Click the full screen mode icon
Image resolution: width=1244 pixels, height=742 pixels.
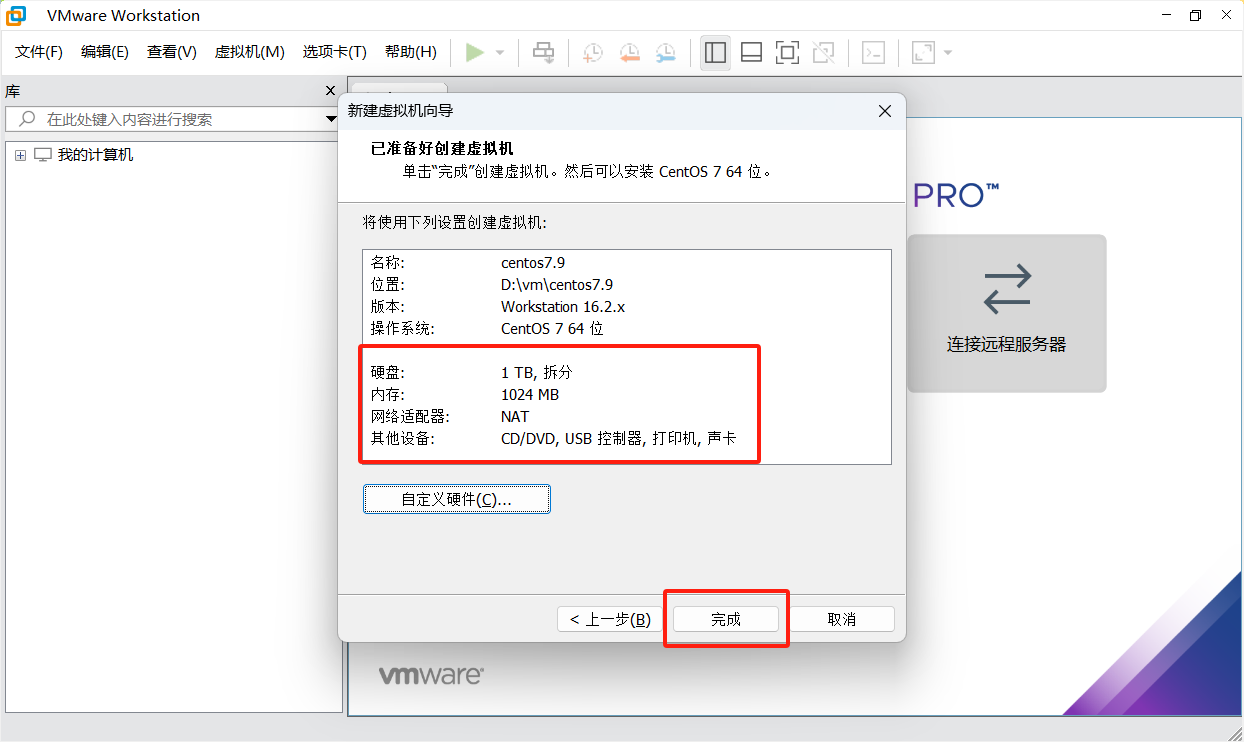point(788,52)
